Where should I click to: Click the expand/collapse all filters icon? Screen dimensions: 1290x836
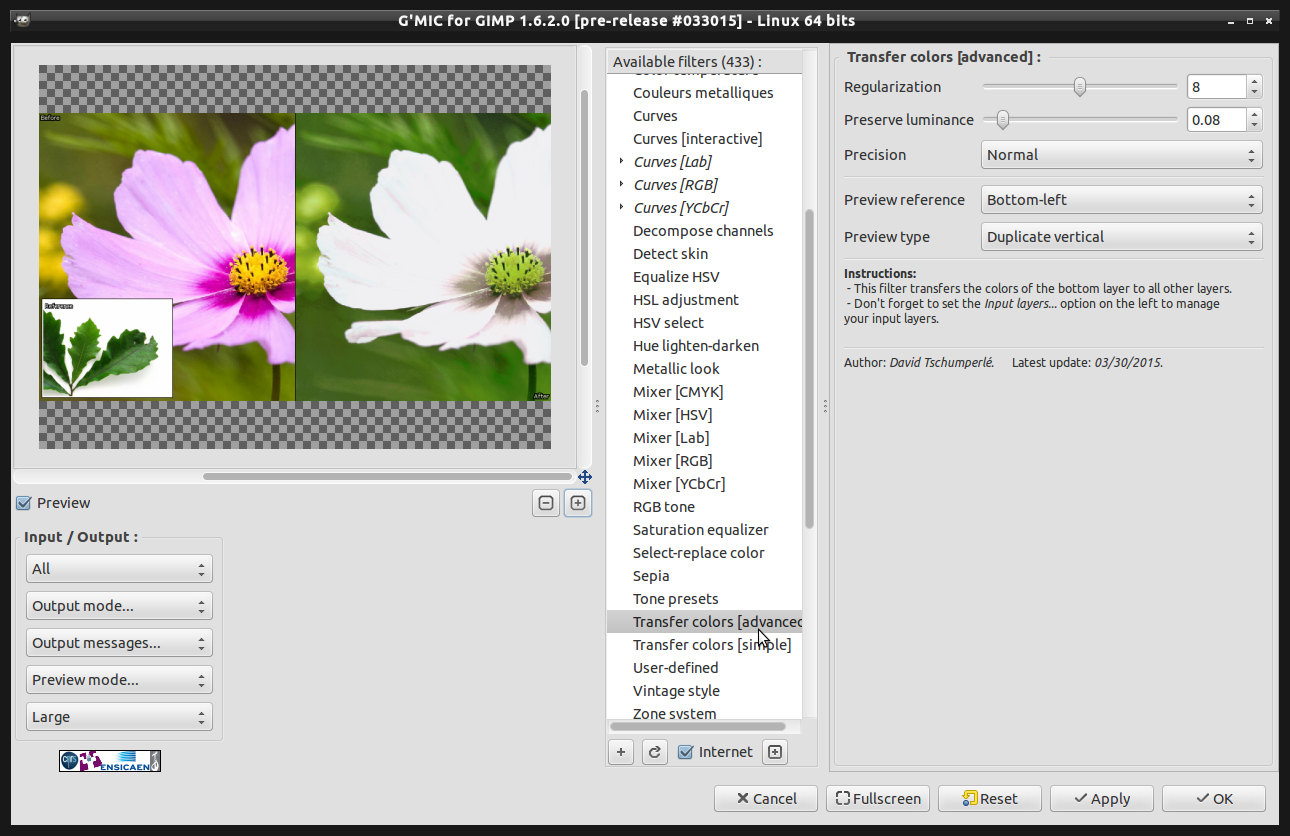point(775,752)
